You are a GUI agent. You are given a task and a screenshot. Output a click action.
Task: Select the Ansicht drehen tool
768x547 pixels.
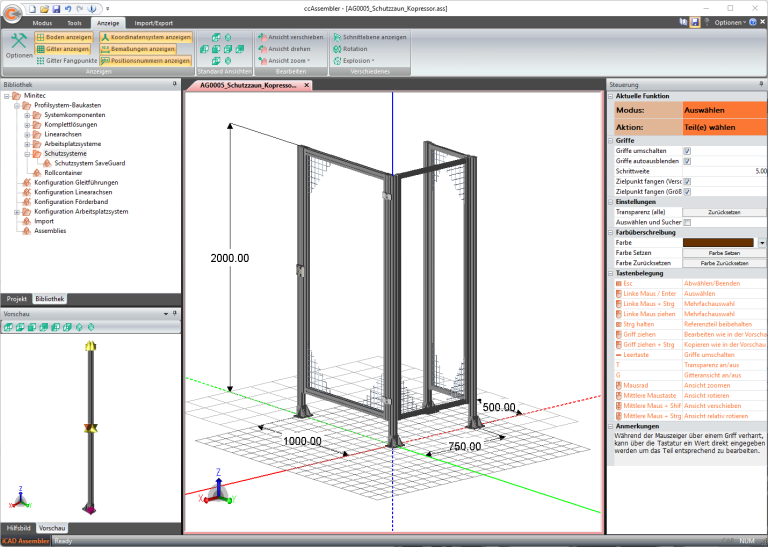[x=284, y=49]
